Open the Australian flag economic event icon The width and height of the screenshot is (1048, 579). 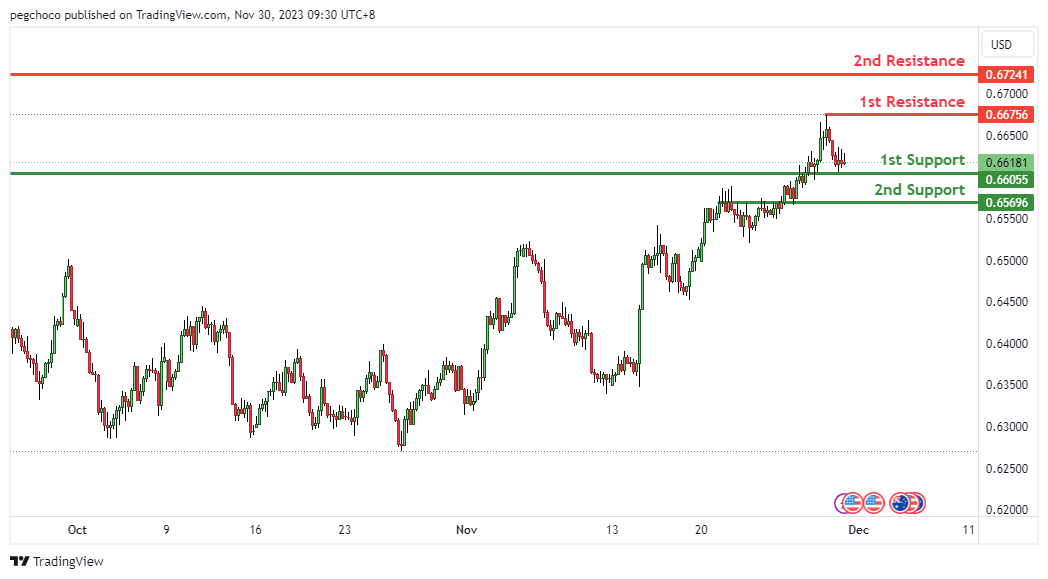pos(901,502)
